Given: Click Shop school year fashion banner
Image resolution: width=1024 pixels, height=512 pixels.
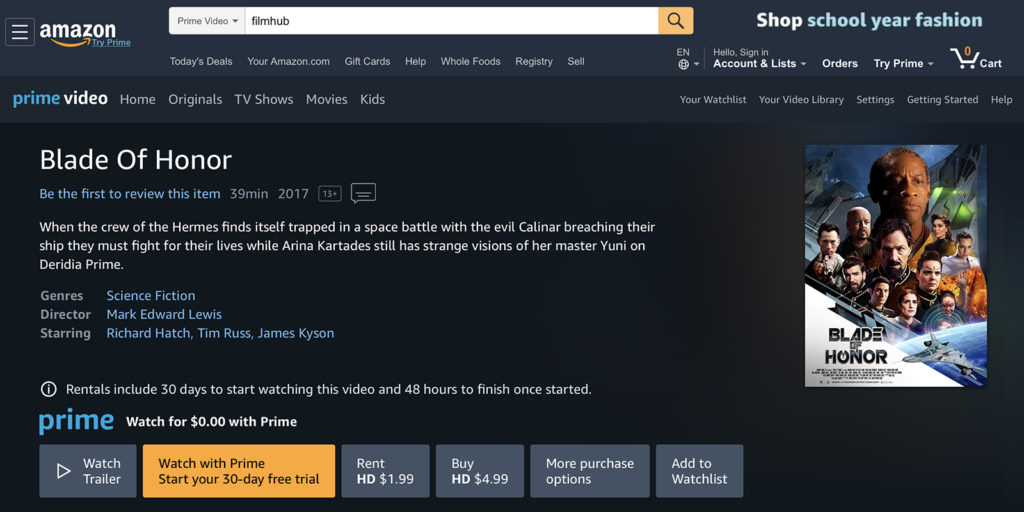Looking at the screenshot, I should tap(869, 20).
